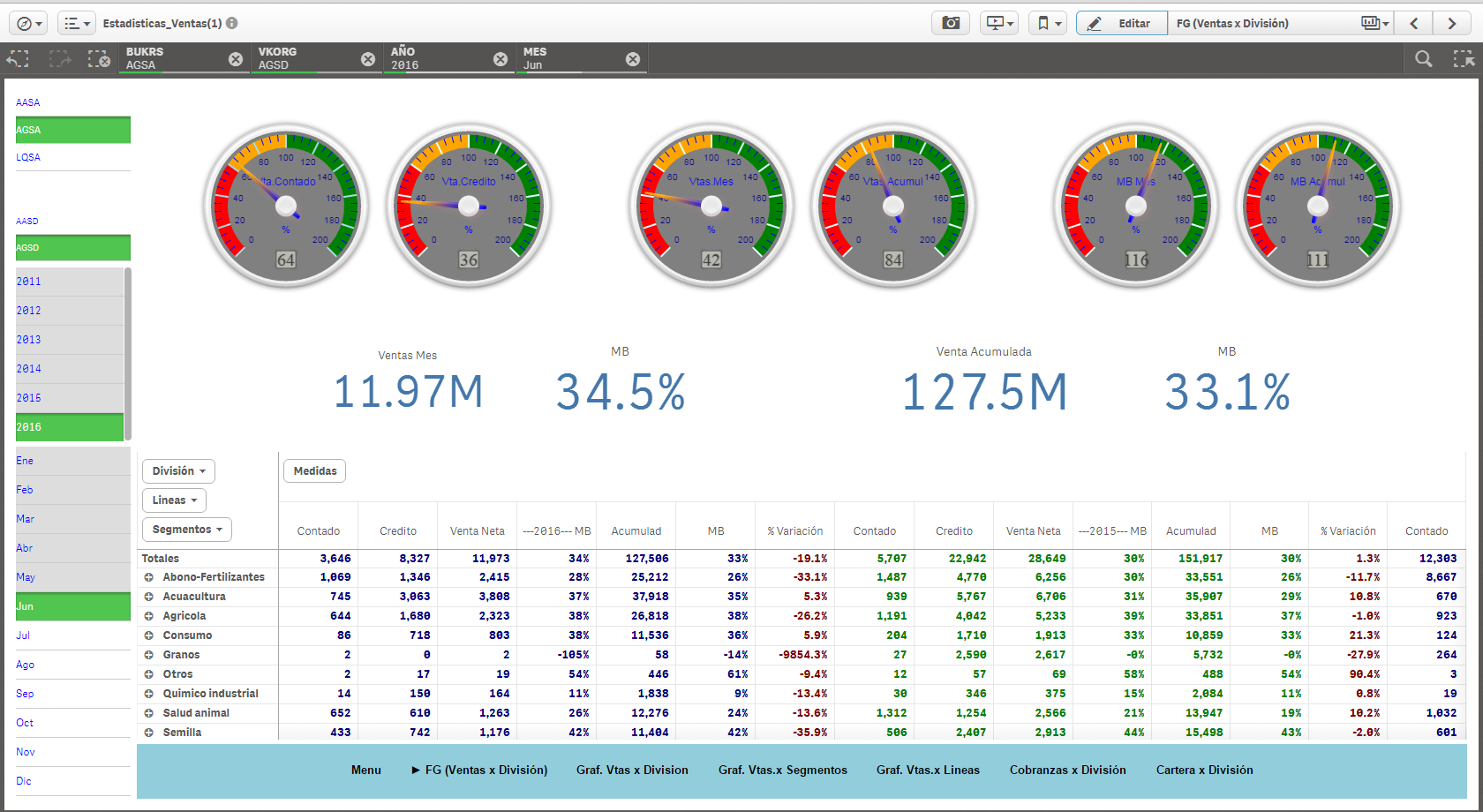Screen dimensions: 1483x812
Task: Select month Dic
Action: (x=73, y=781)
